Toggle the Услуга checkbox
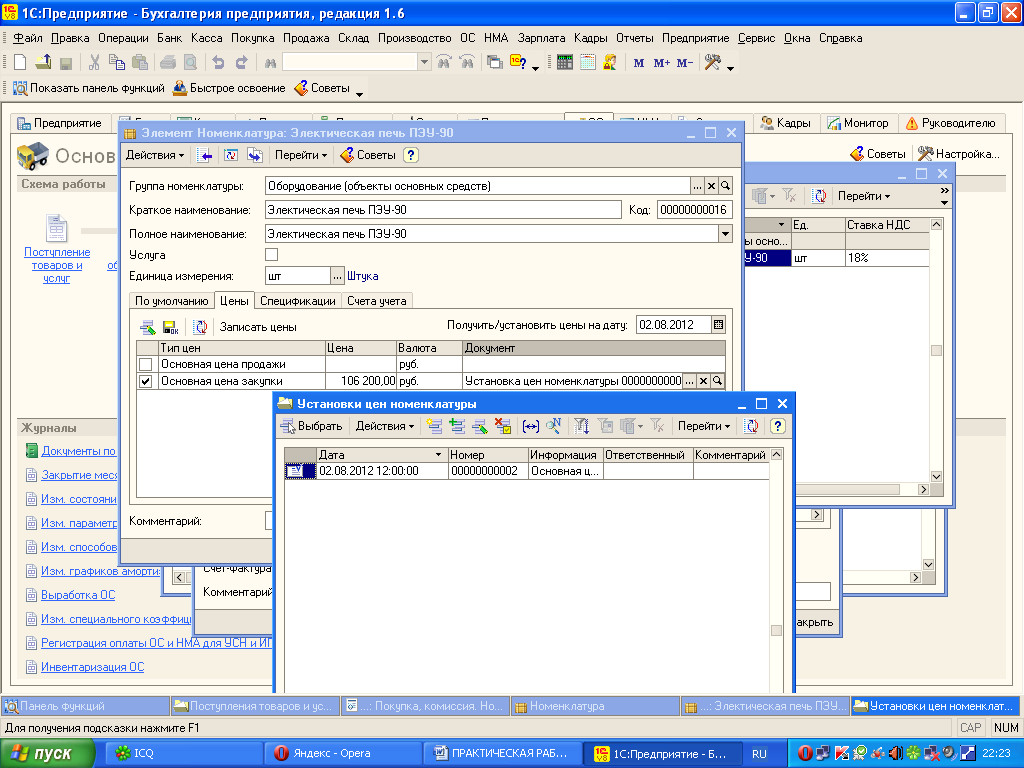This screenshot has height=768, width=1024. [272, 255]
